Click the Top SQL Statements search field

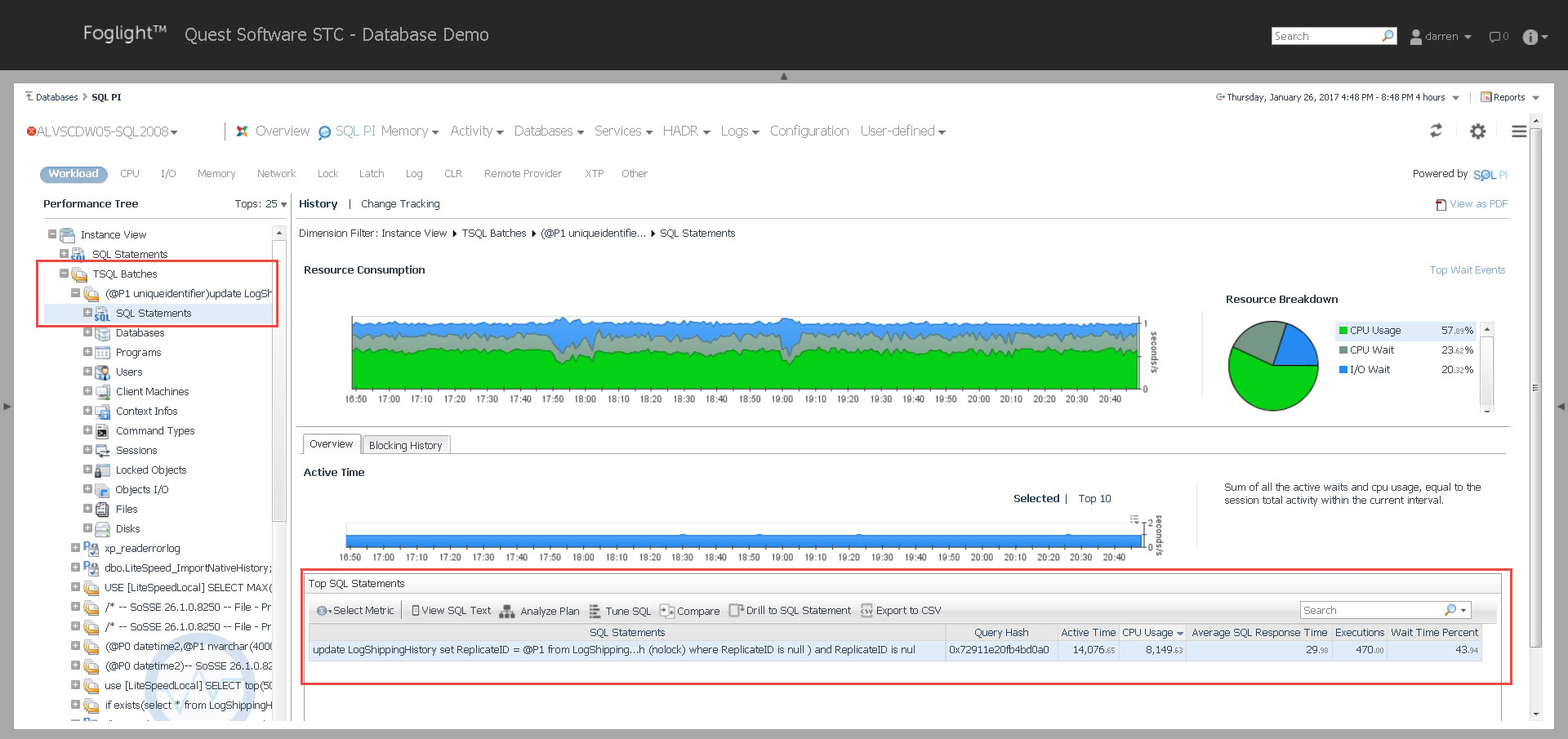(x=1372, y=610)
